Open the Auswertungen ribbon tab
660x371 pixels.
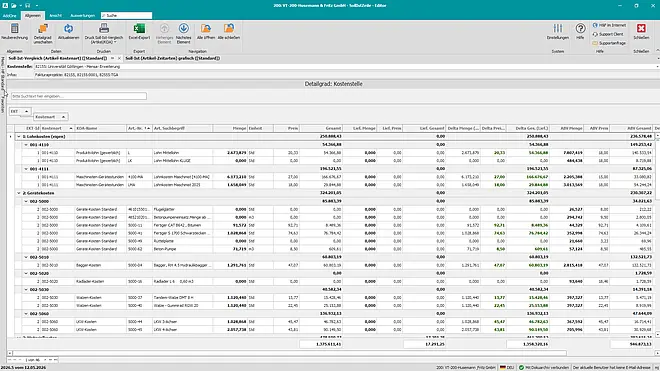pos(82,16)
